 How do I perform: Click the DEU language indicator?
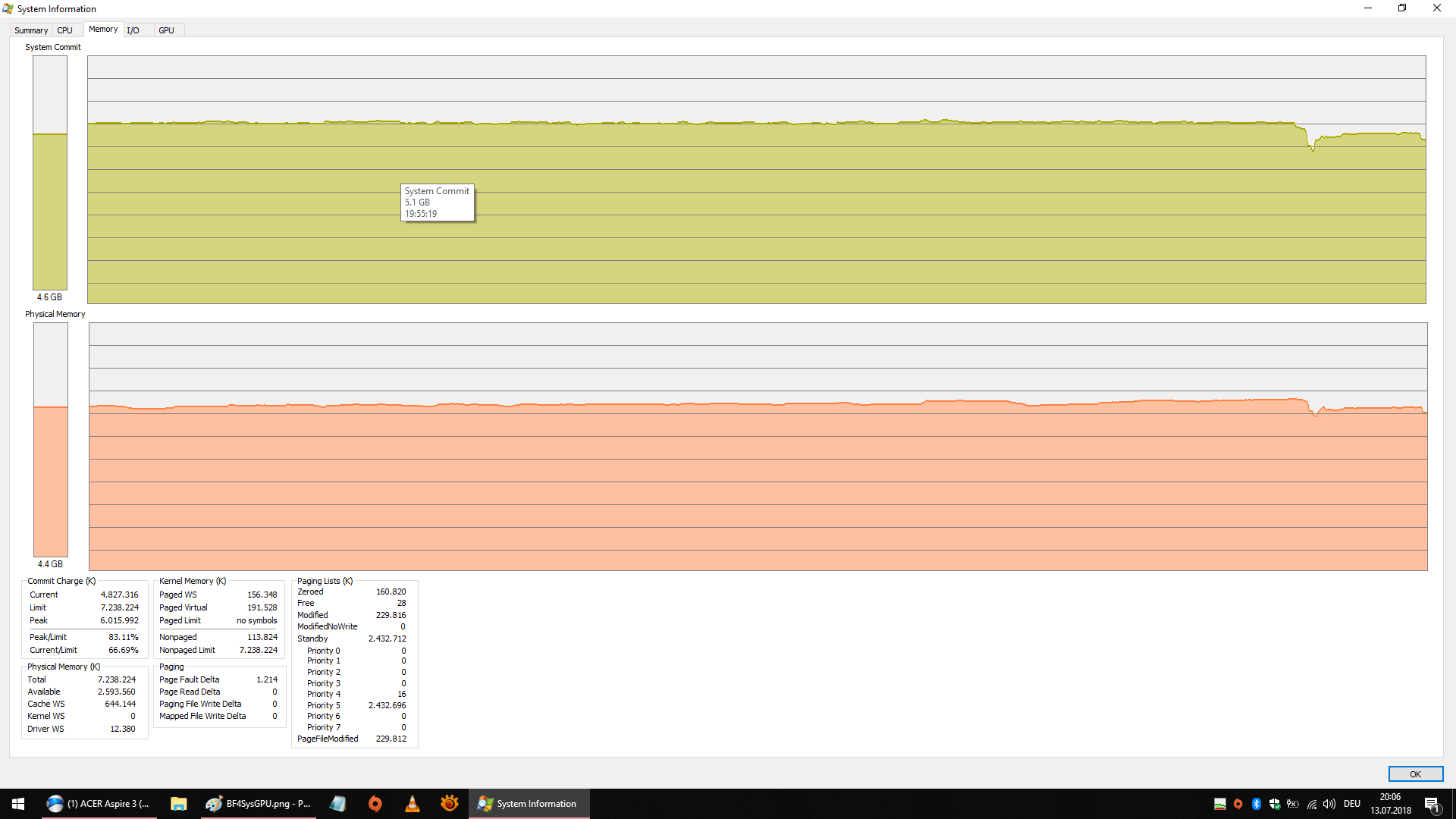pos(1352,804)
